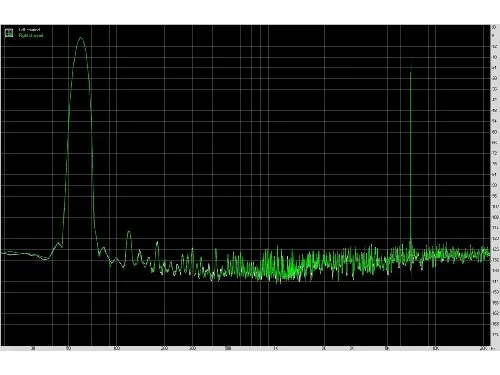Viewport: 500px width, 375px height.
Task: Click the small harmonic peak just right of the 100 gridline
Action: (x=129, y=232)
